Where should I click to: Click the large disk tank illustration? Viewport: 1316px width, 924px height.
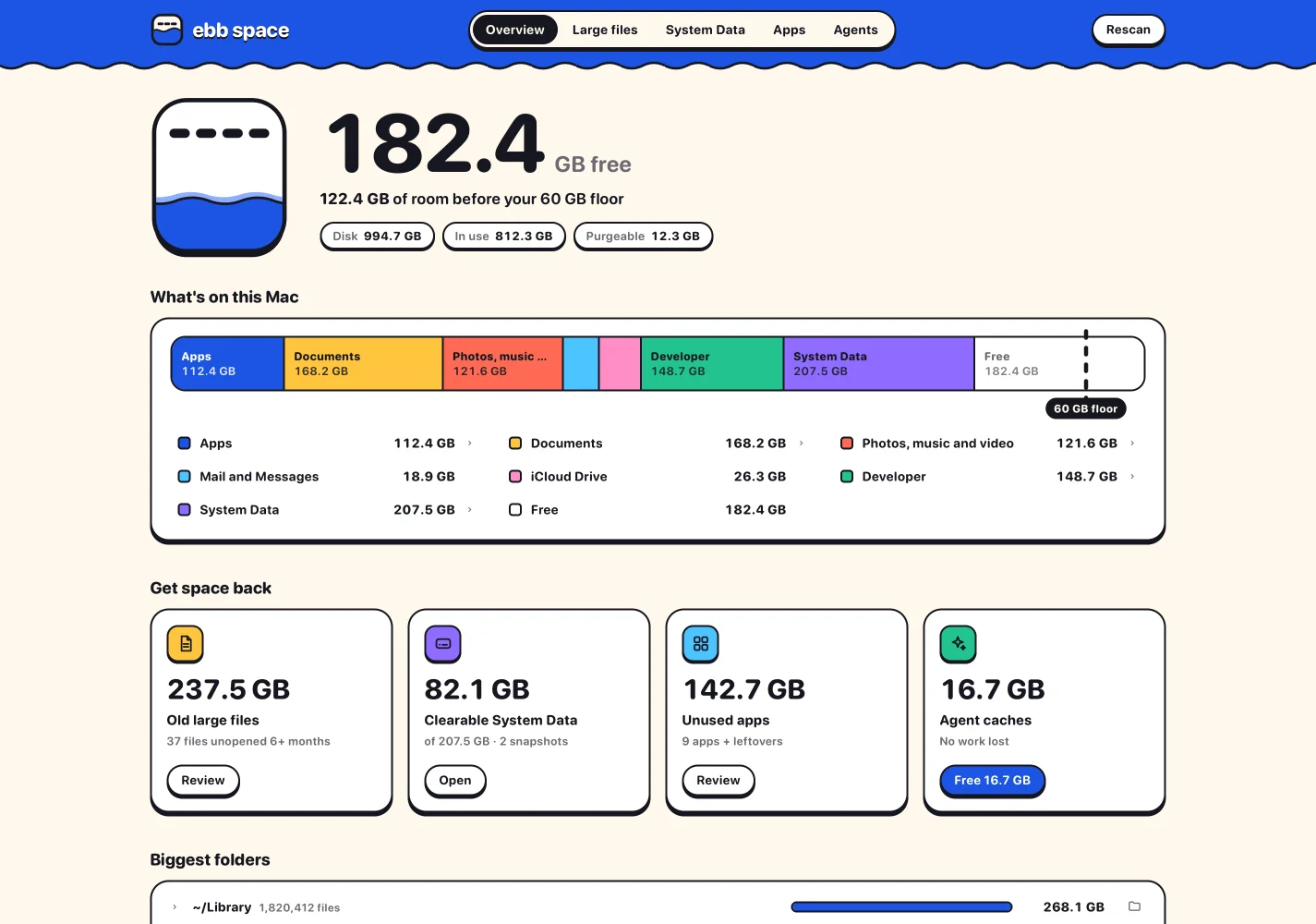(219, 177)
